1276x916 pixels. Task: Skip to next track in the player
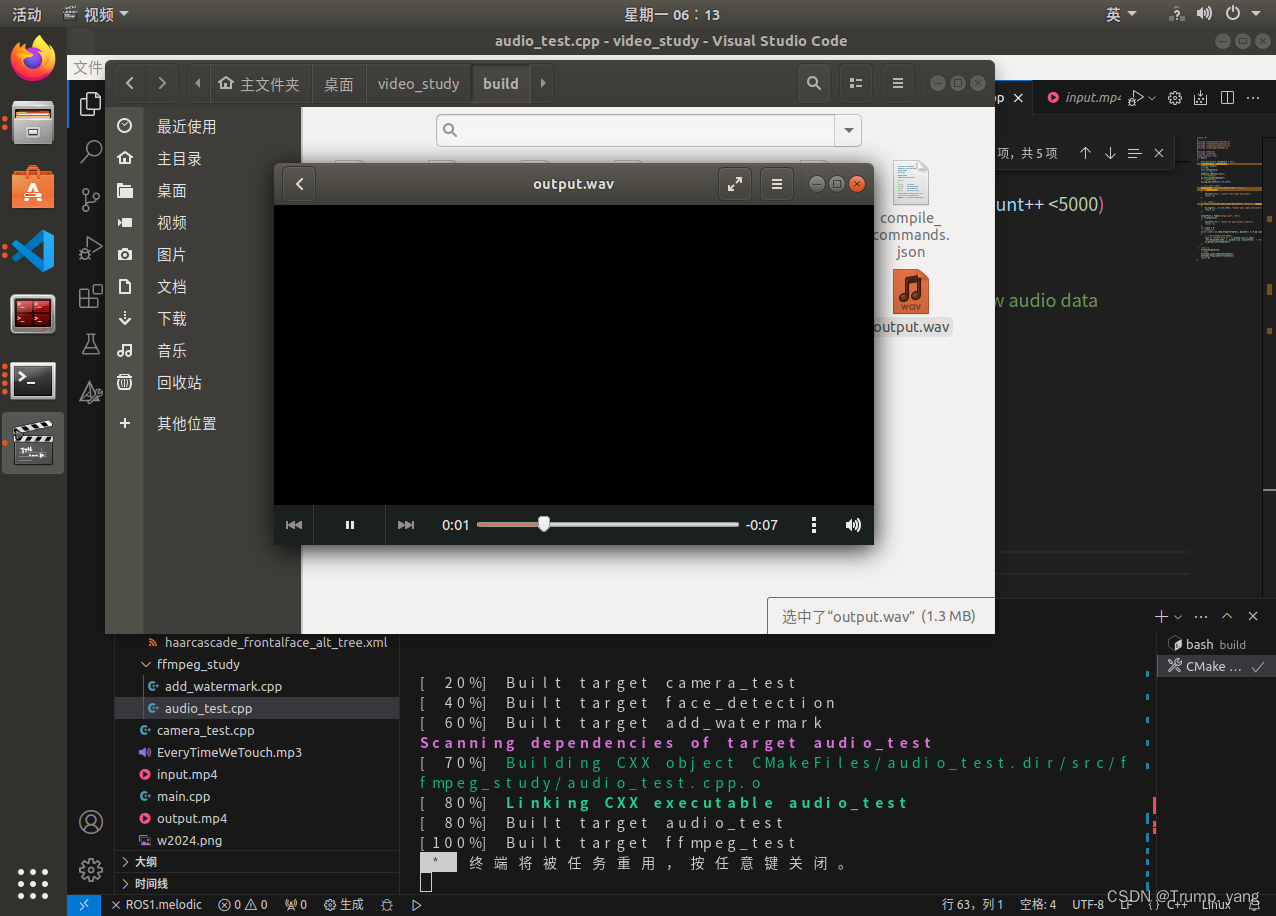tap(406, 525)
